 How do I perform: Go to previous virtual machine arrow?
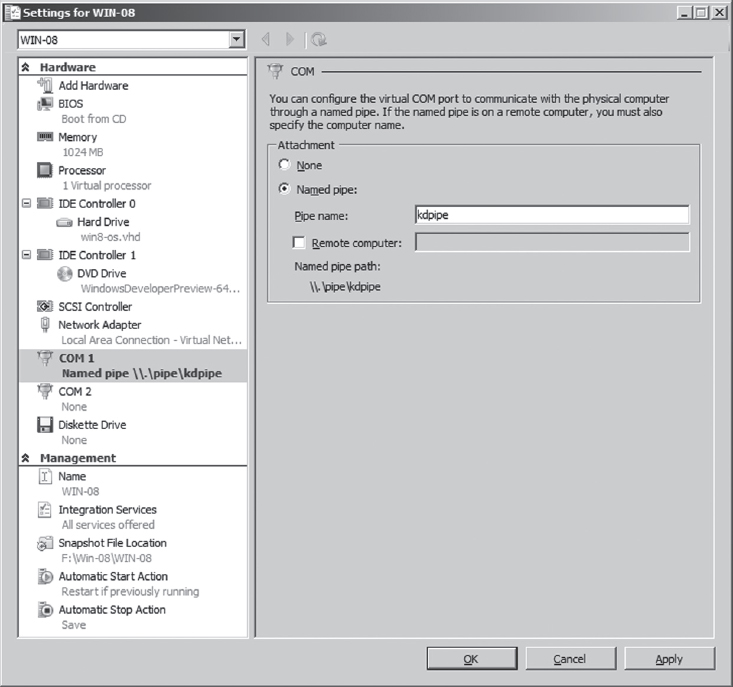pyautogui.click(x=266, y=39)
